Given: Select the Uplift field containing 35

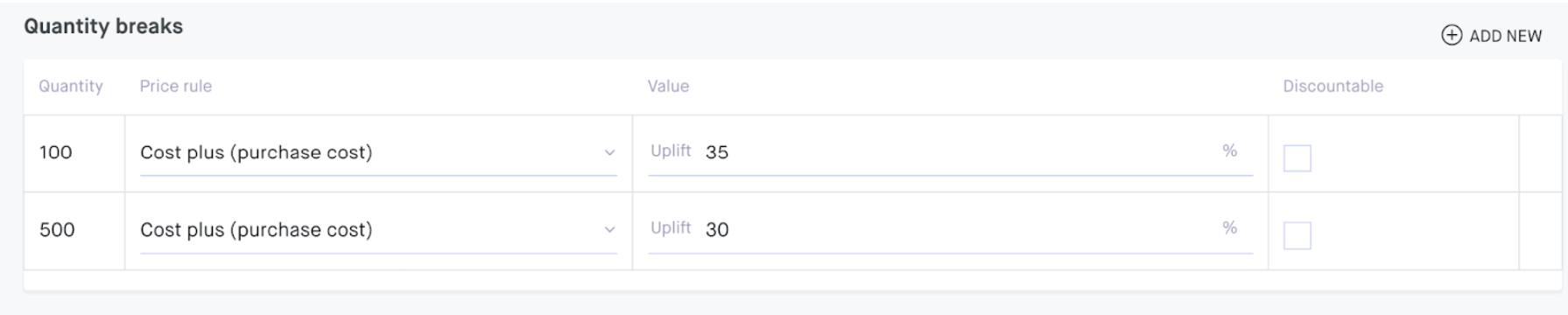Looking at the screenshot, I should [951, 152].
